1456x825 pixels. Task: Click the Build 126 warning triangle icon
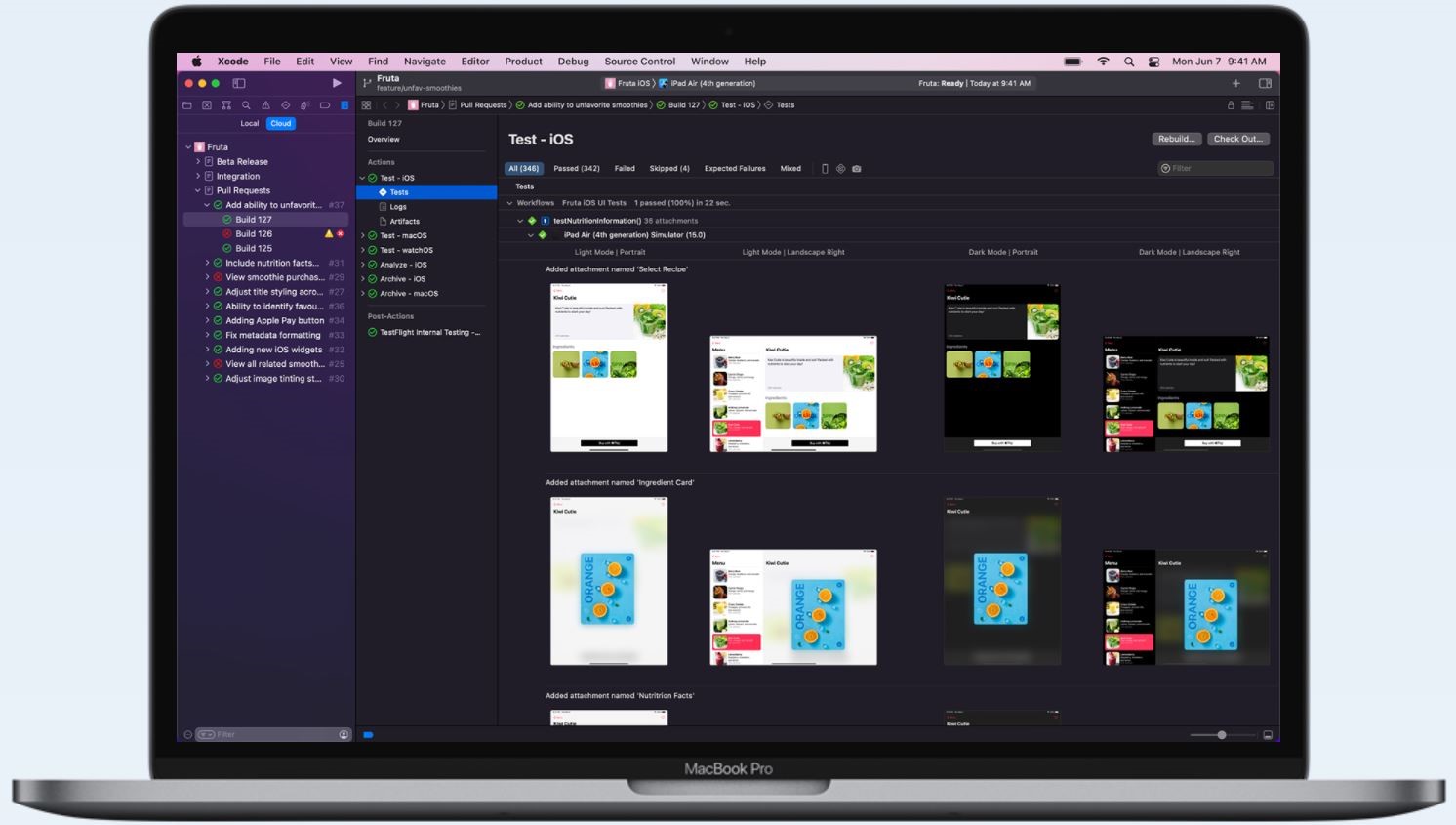pos(329,233)
